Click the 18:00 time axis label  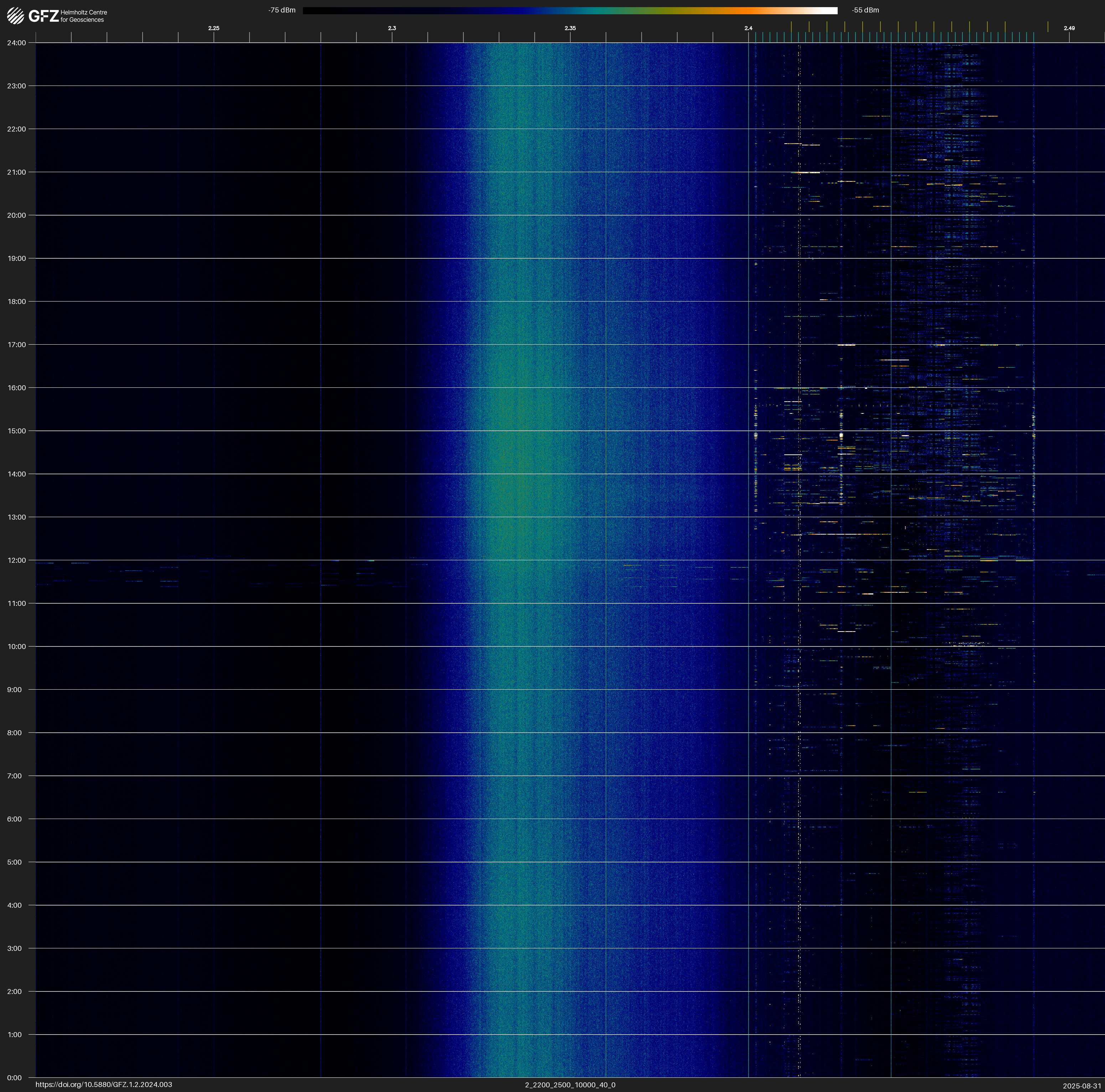tap(17, 301)
